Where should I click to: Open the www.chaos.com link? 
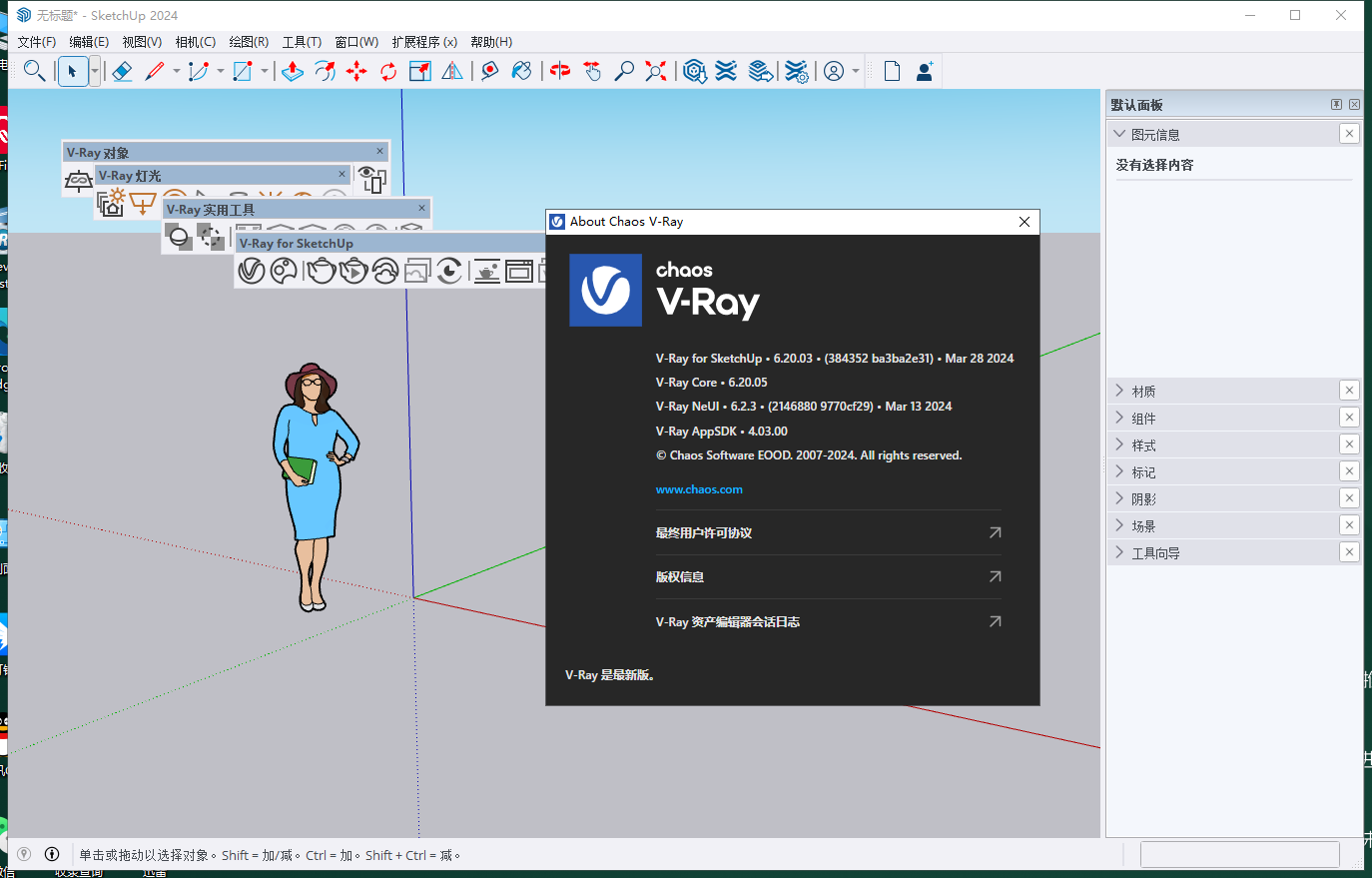[699, 489]
